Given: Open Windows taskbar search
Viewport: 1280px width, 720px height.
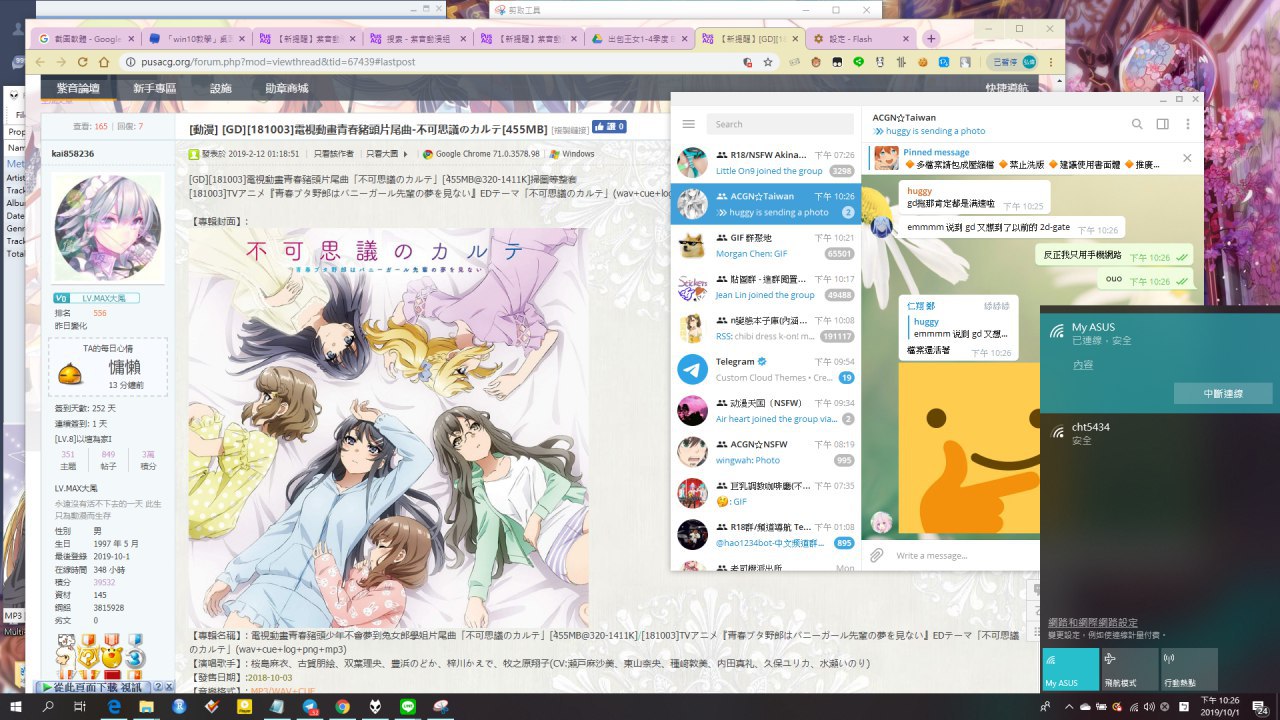Looking at the screenshot, I should (48, 706).
